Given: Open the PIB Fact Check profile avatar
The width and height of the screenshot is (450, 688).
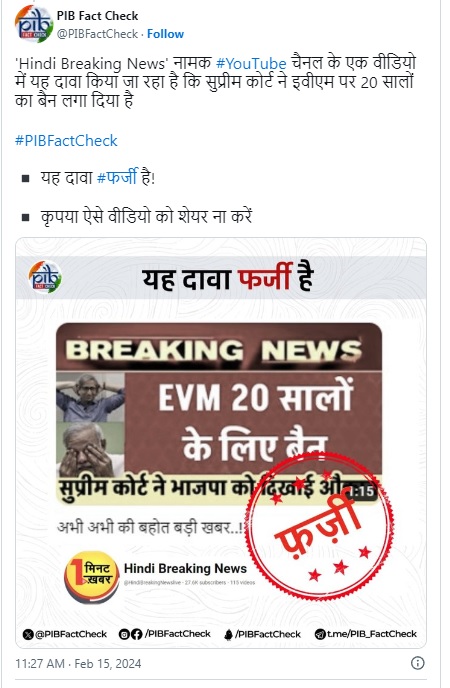Looking at the screenshot, I should click(33, 24).
